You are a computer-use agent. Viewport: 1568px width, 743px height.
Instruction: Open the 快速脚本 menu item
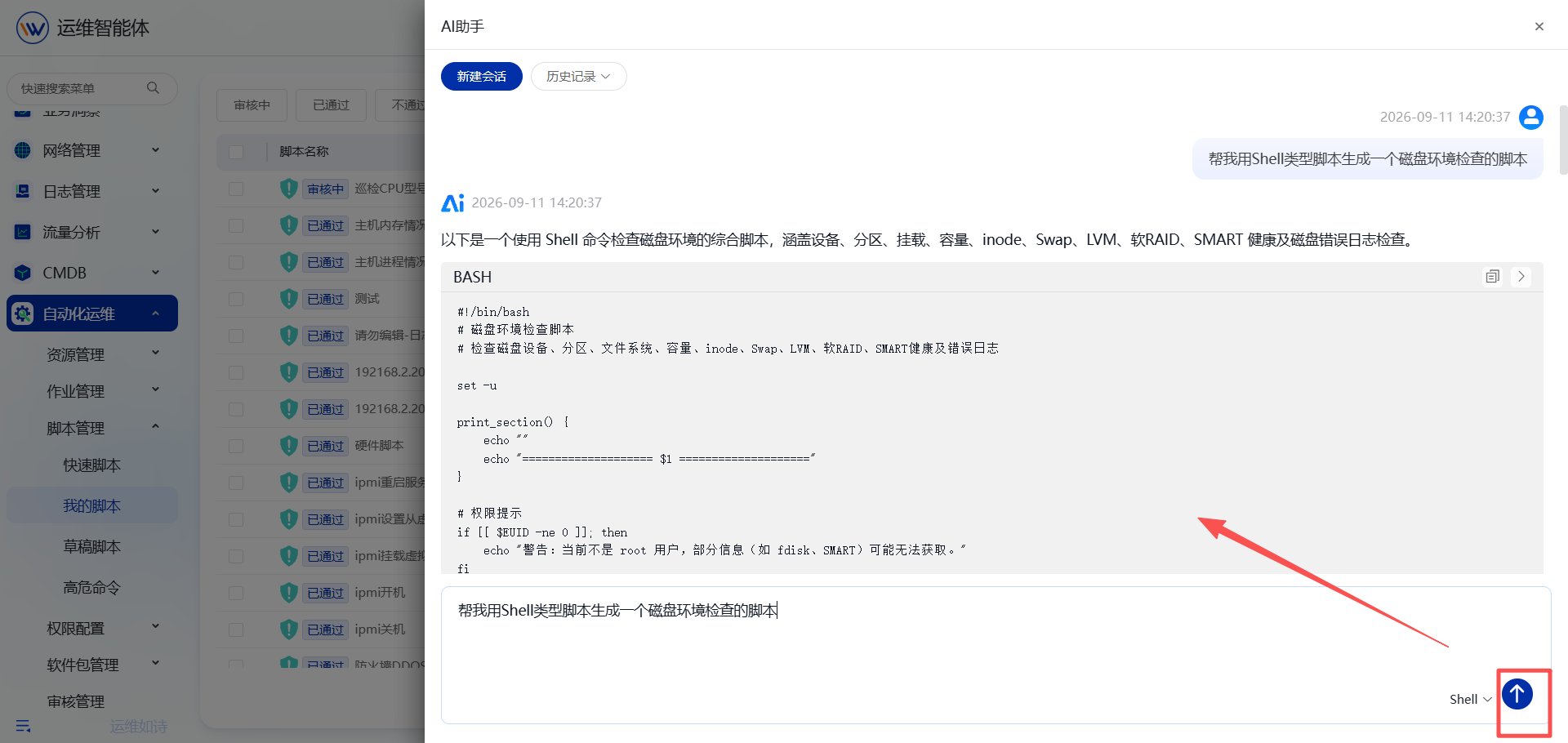[91, 465]
